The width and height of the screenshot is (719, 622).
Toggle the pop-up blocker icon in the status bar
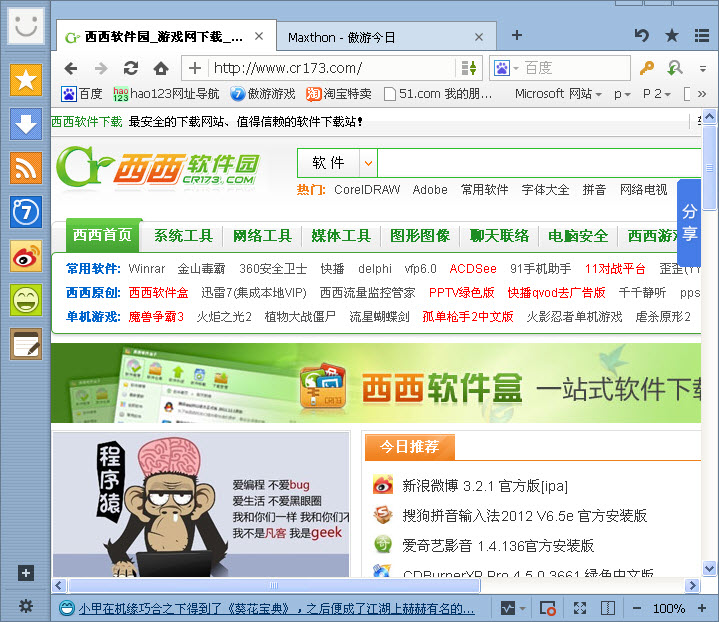click(548, 609)
